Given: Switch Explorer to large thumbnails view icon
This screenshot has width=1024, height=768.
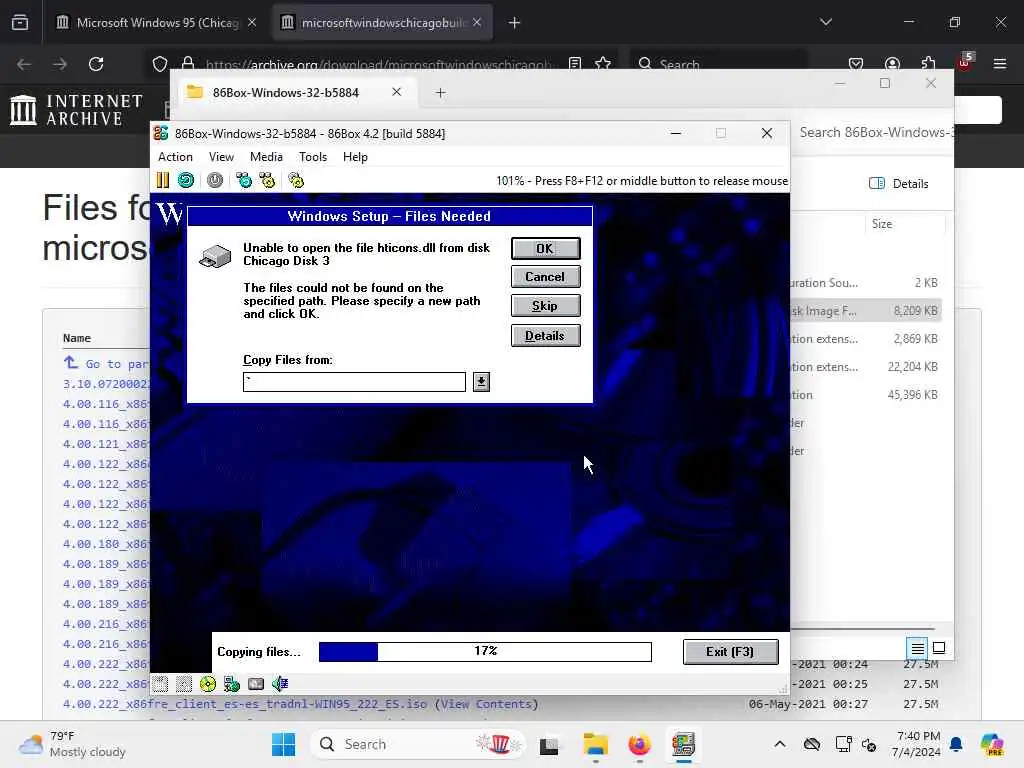Looking at the screenshot, I should [x=939, y=648].
